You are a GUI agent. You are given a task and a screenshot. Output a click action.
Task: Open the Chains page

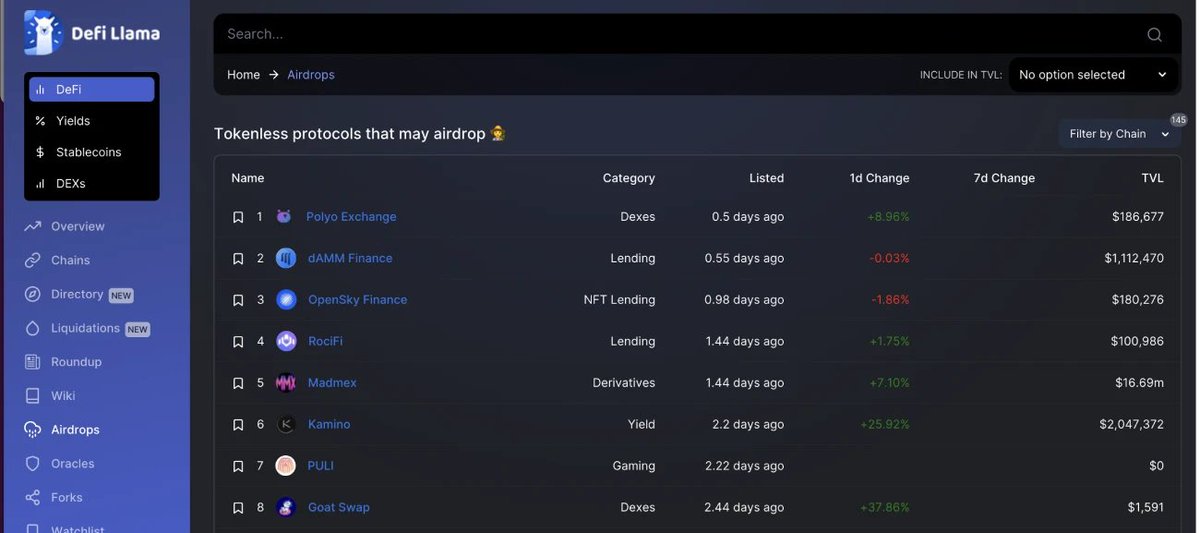tap(70, 260)
